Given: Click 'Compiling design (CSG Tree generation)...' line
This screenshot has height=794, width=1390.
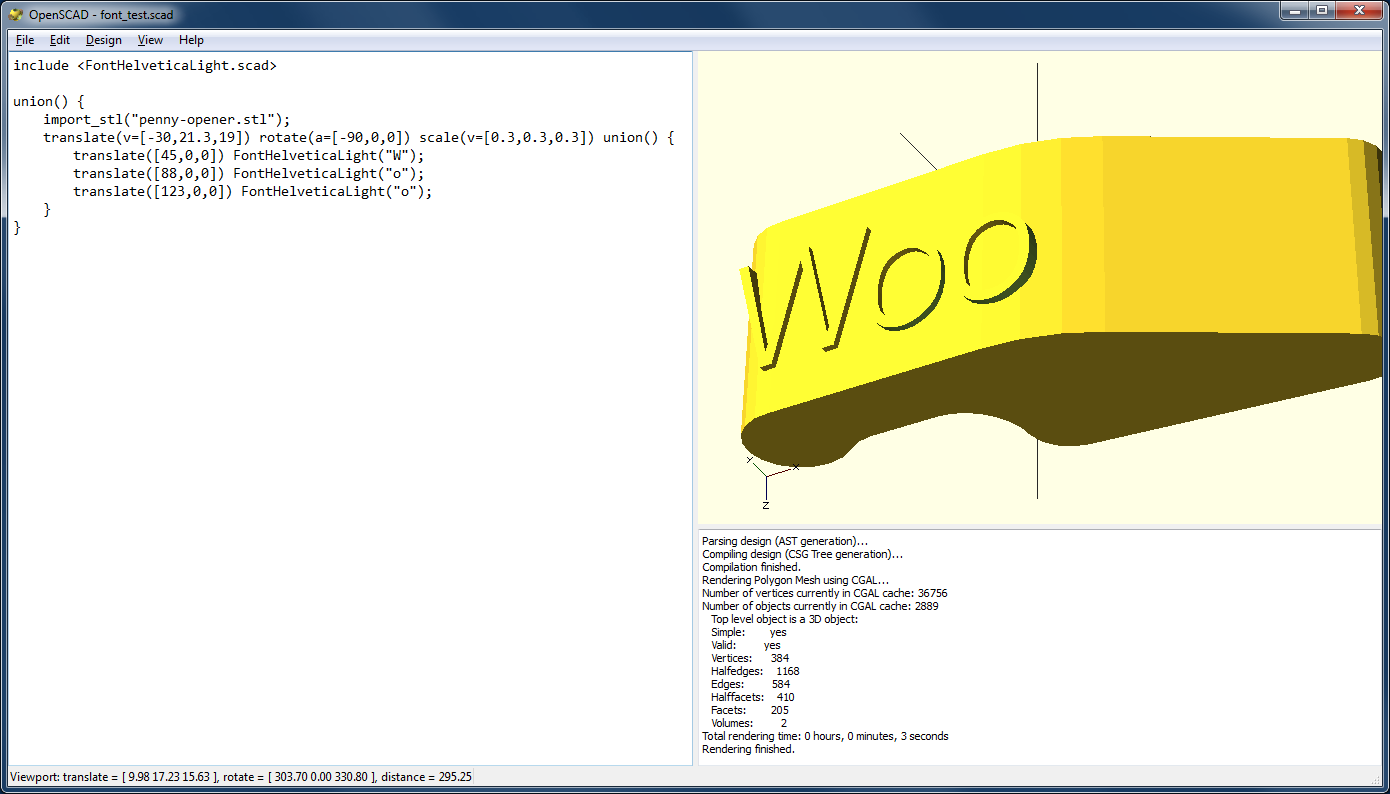Looking at the screenshot, I should tap(802, 554).
